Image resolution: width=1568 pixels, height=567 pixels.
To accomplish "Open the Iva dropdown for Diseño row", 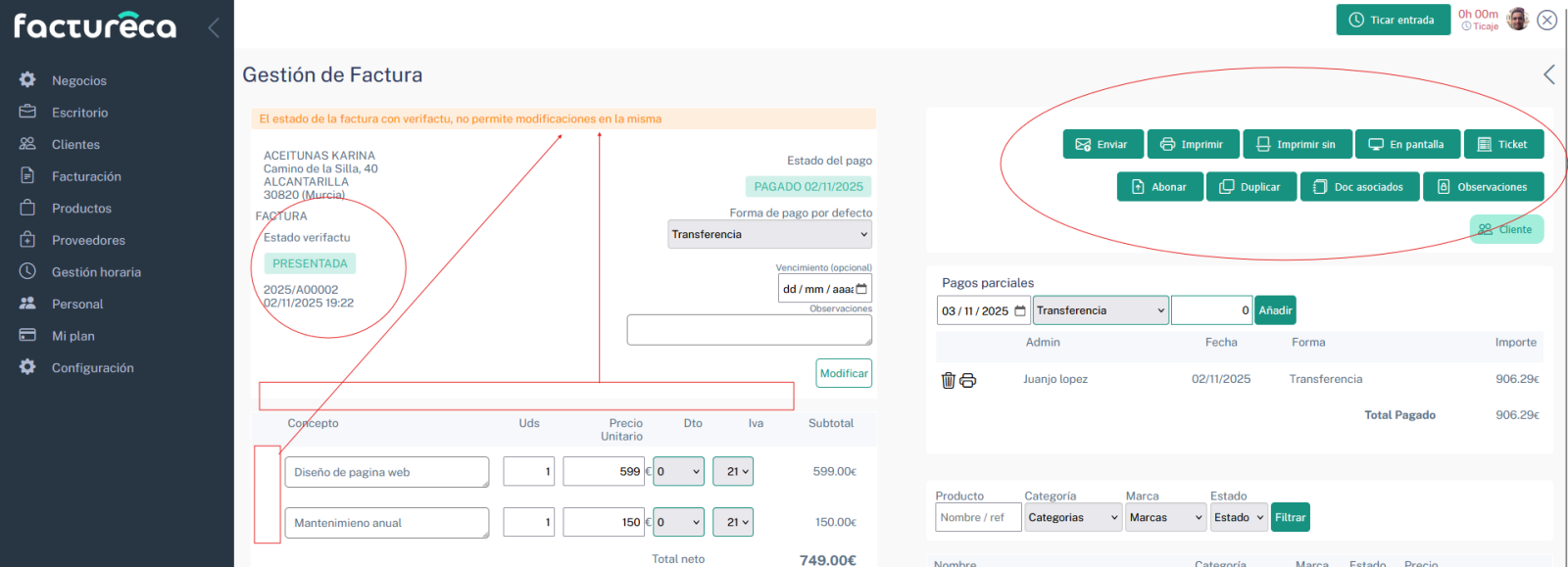I will (732, 472).
